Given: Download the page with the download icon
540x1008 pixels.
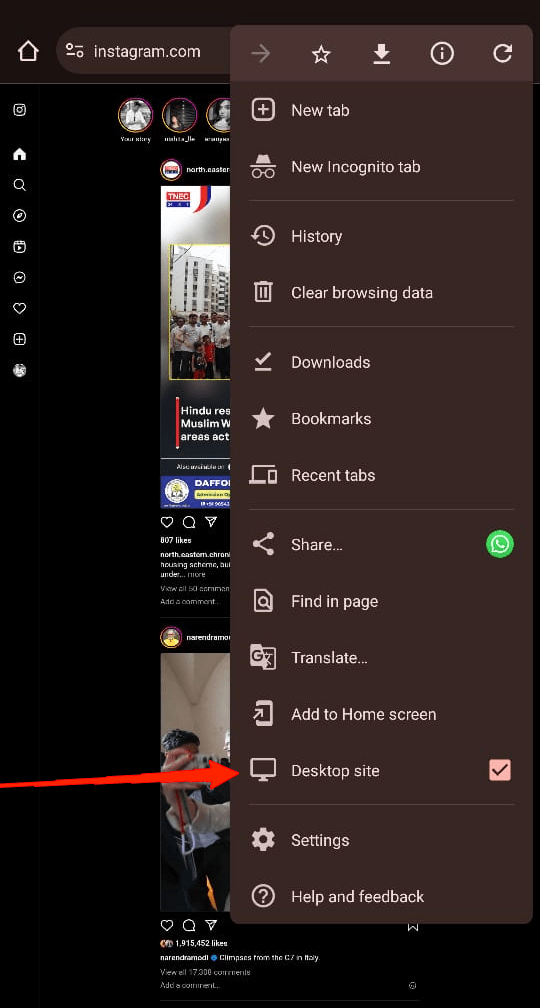Looking at the screenshot, I should [382, 55].
